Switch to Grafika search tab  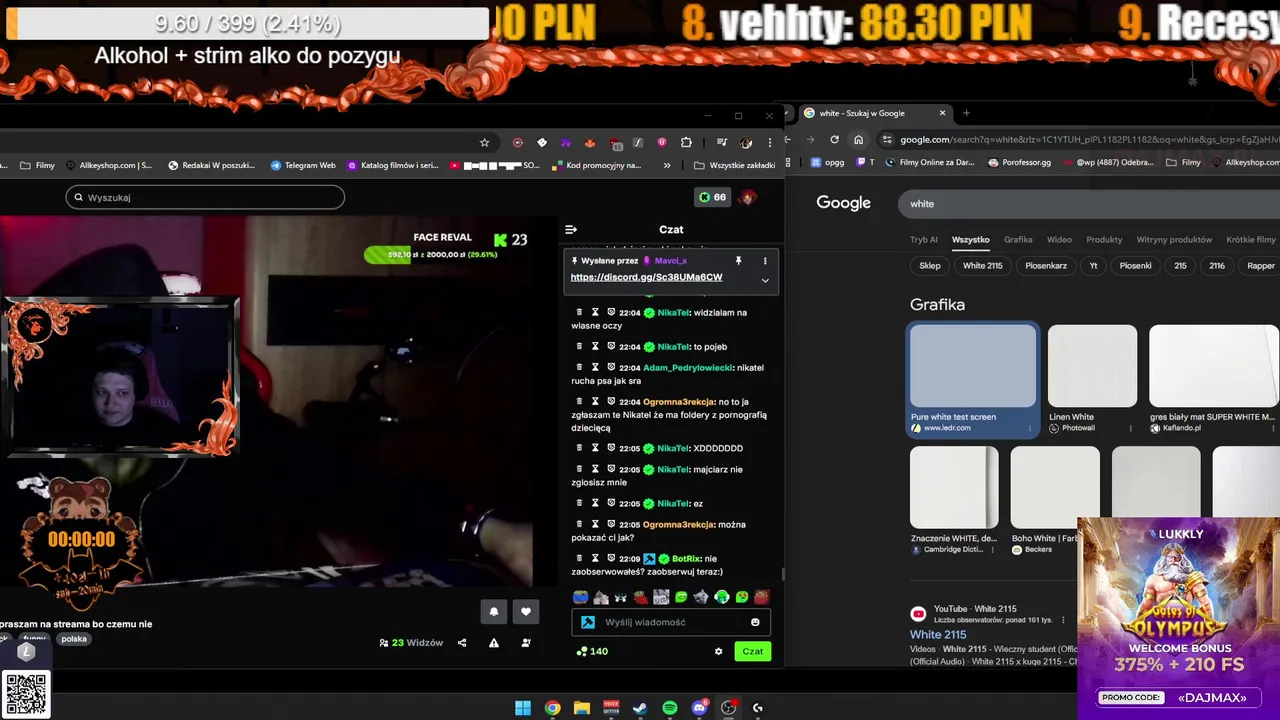tap(1018, 240)
